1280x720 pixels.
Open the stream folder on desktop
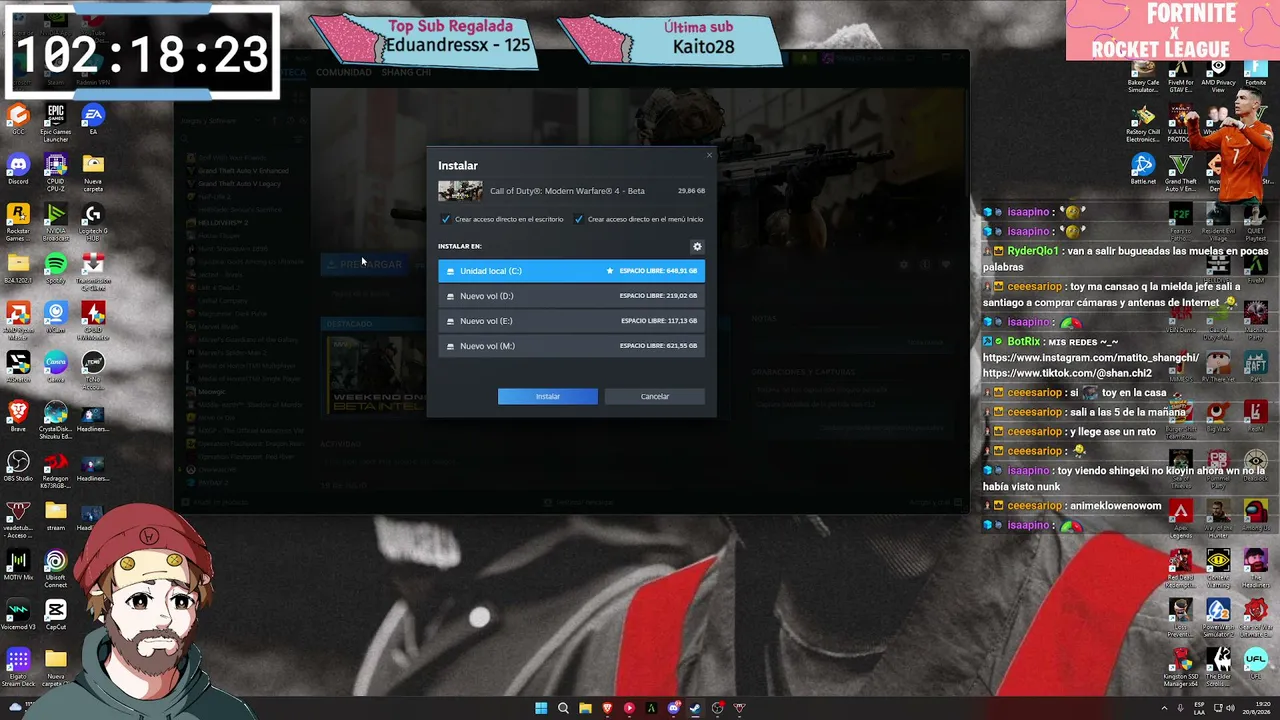[x=56, y=516]
